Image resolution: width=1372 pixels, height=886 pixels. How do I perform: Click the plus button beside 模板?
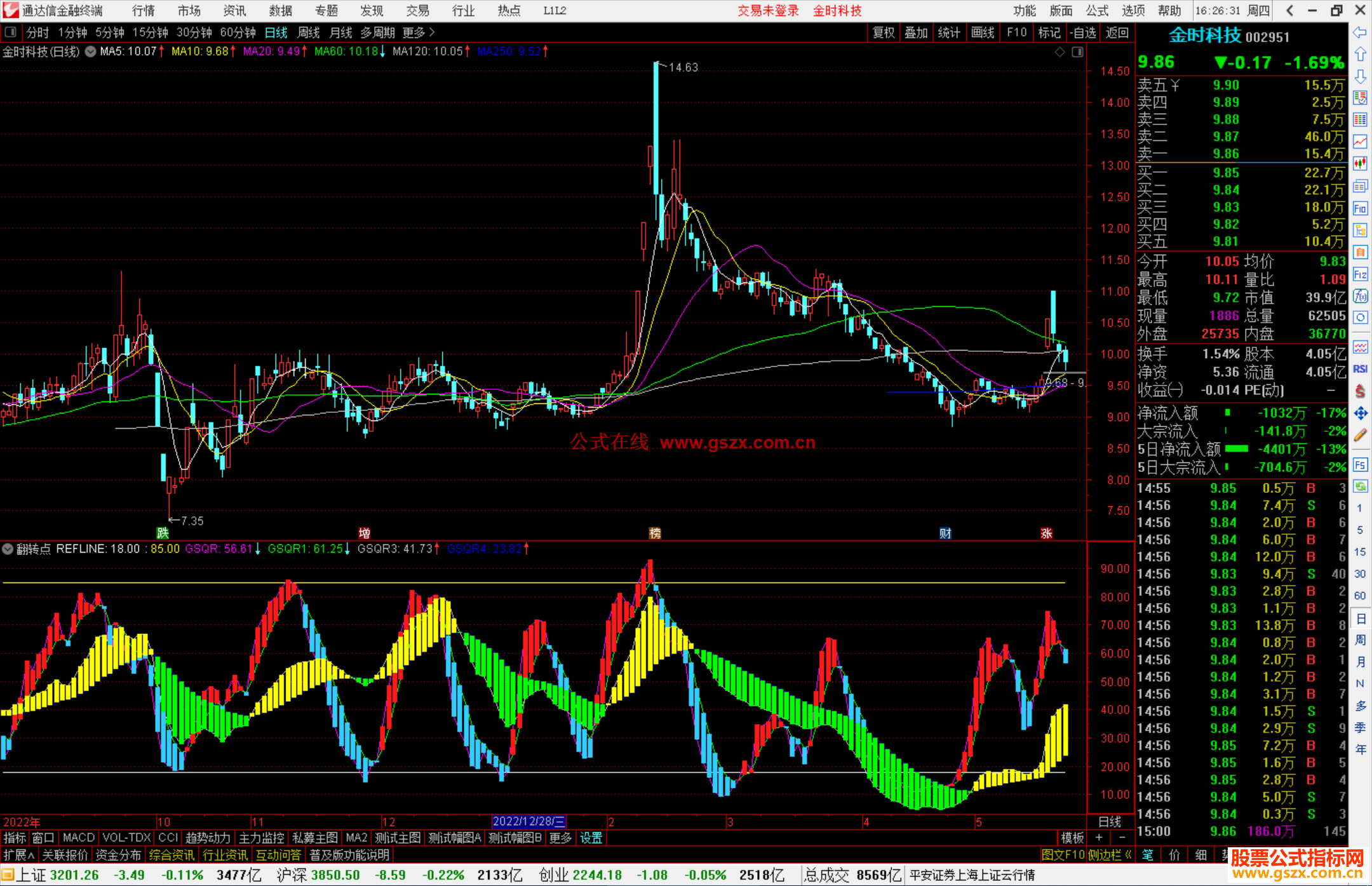click(1099, 838)
